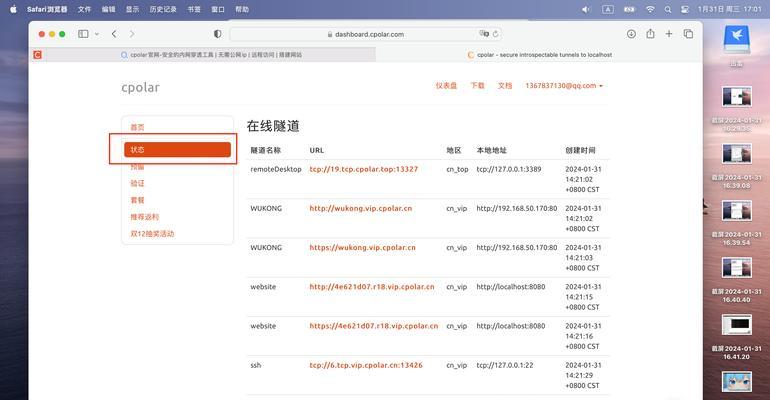
Task: Select the bird drive icon on desktop
Action: click(x=737, y=40)
